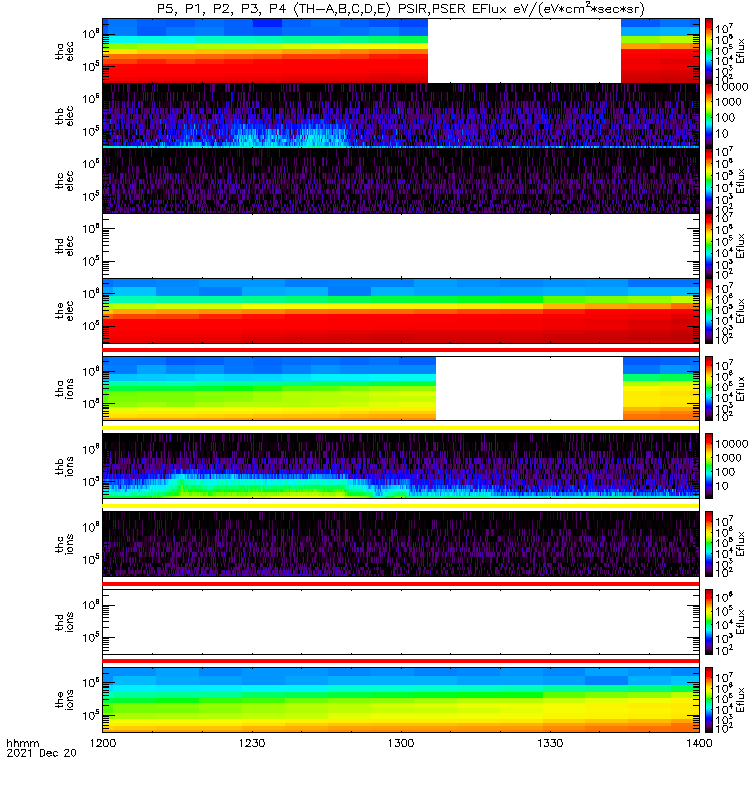Pick the tha ions panel color bar
The width and height of the screenshot is (750, 800).
(709, 388)
